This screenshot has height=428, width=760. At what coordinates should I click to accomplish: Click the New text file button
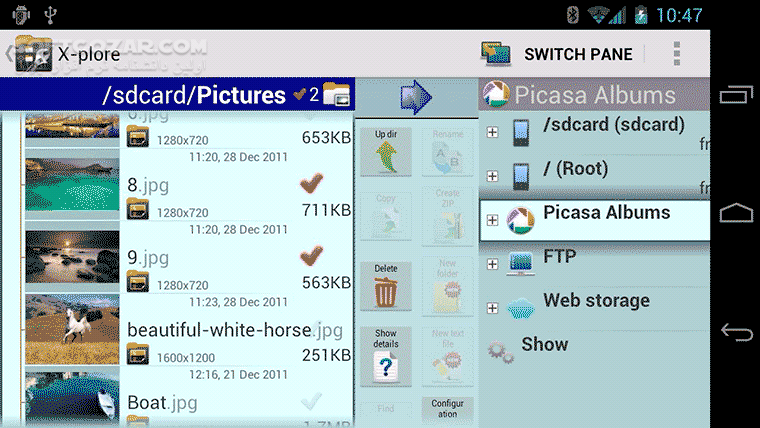tap(447, 356)
